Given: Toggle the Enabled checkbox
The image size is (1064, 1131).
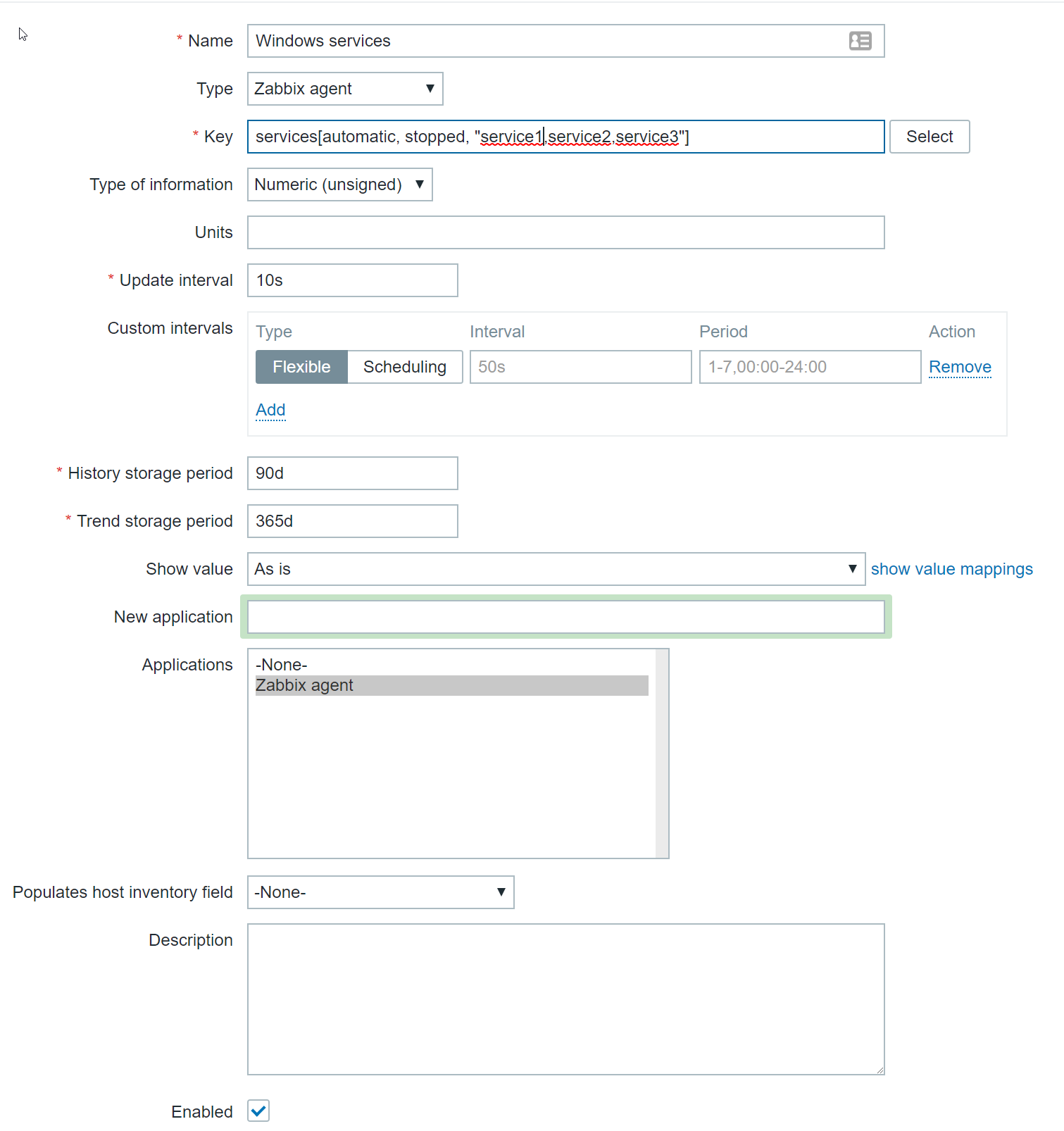Looking at the screenshot, I should point(258,1111).
